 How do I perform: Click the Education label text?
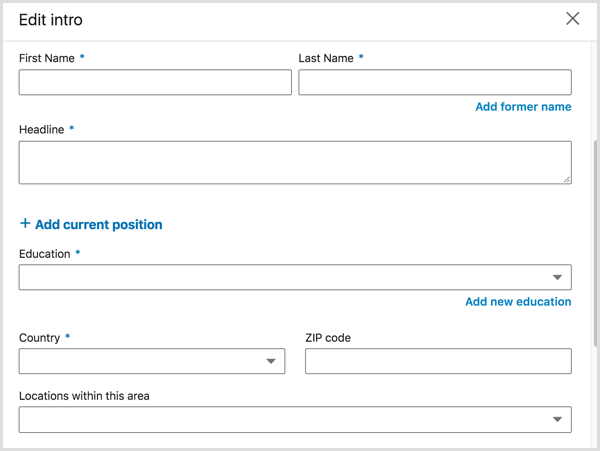point(45,254)
